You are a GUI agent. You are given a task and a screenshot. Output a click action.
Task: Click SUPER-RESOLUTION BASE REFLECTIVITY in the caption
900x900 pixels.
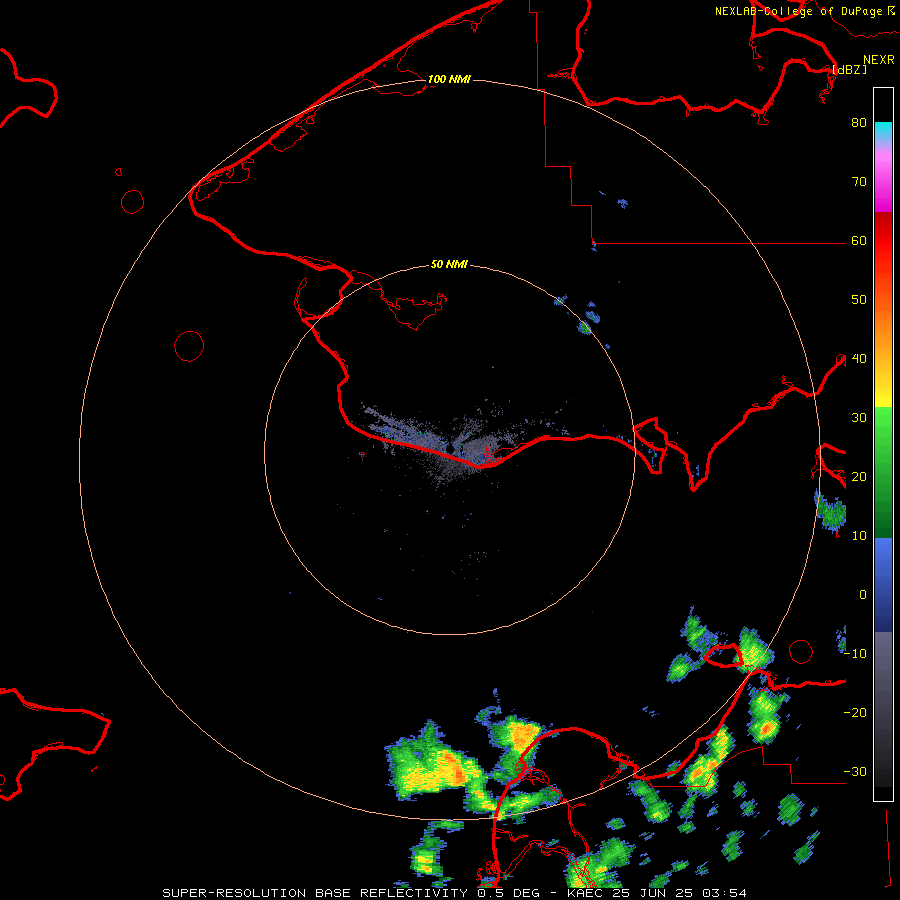click(315, 893)
